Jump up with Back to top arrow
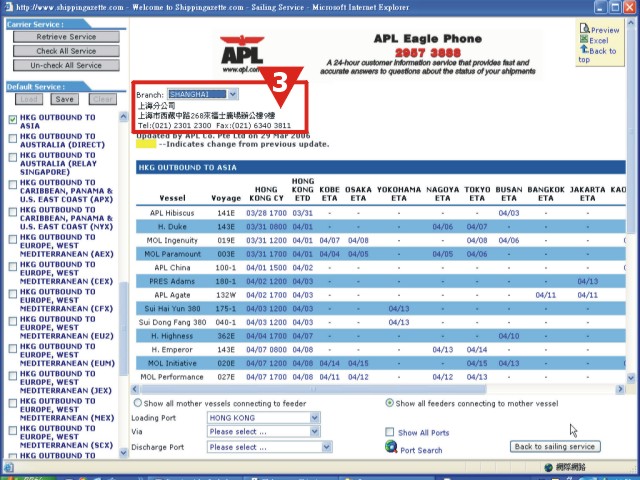Screen dimensions: 640x480 (x=584, y=49)
